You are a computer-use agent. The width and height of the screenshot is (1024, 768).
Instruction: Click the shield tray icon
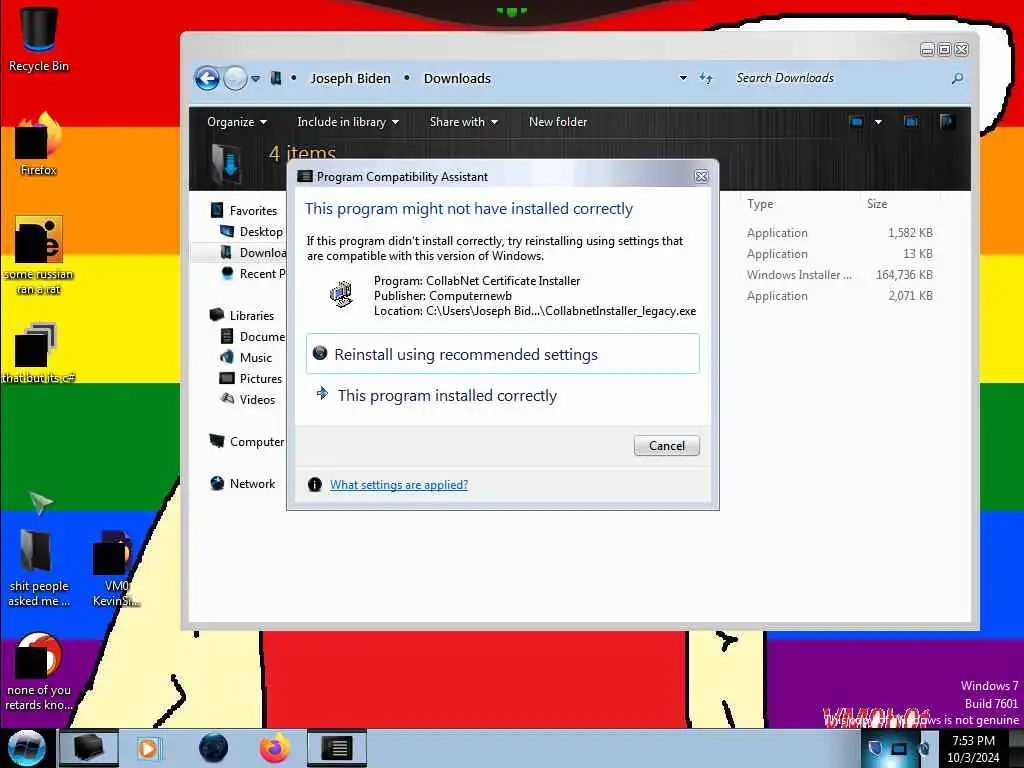(876, 748)
